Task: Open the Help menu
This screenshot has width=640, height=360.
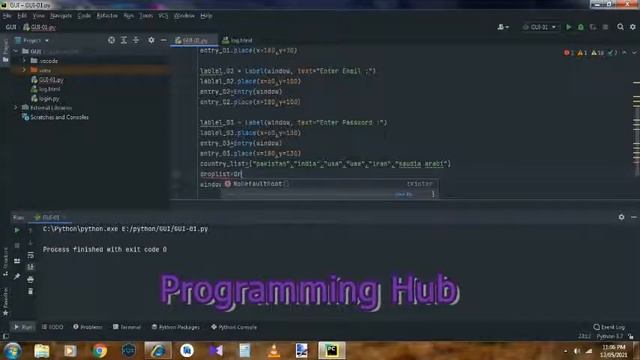Action: click(206, 16)
